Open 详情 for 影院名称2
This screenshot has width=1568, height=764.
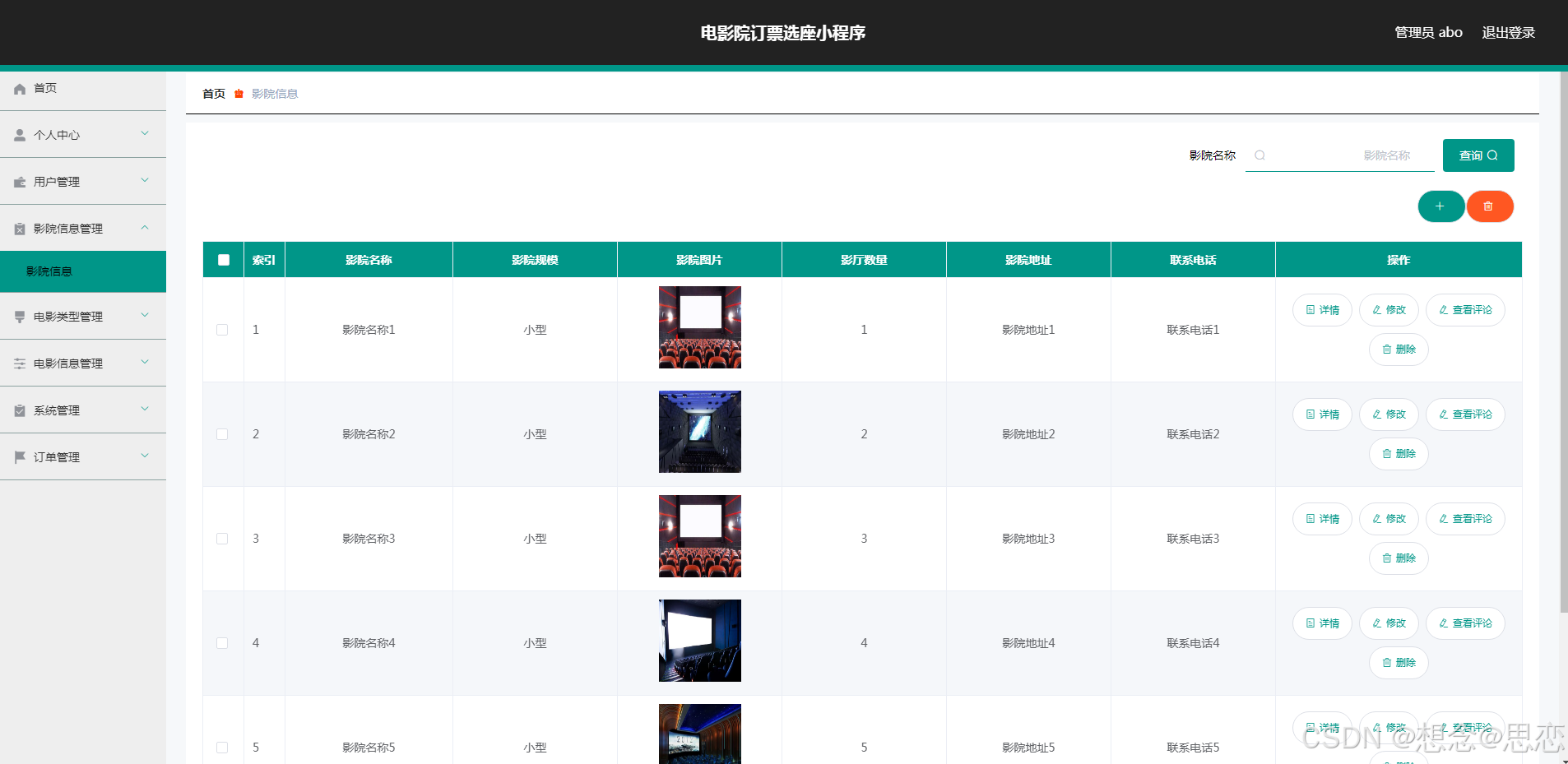(1322, 414)
